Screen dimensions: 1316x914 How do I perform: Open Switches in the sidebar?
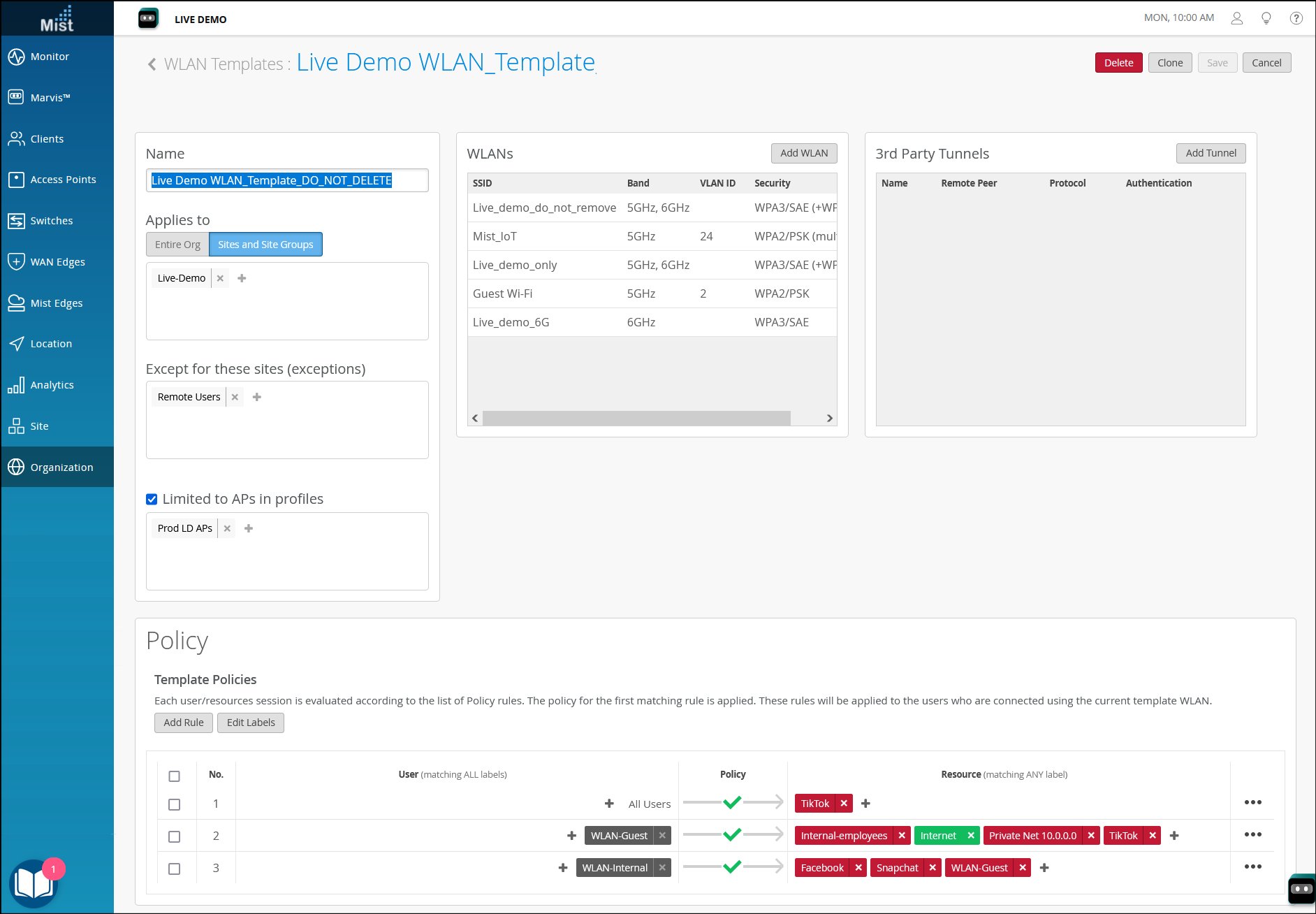[x=57, y=221]
